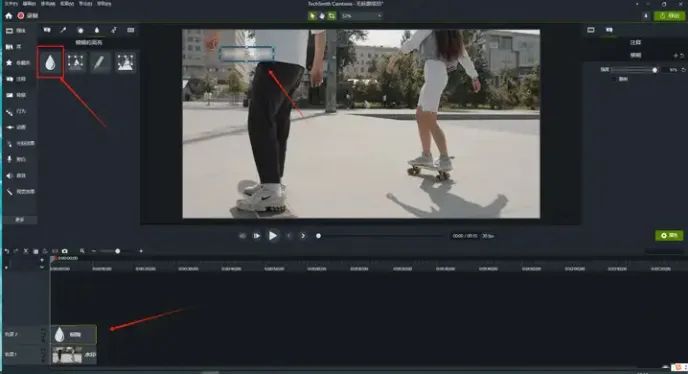688x374 pixels.
Task: Choose the Crop canvas tool
Action: click(332, 16)
